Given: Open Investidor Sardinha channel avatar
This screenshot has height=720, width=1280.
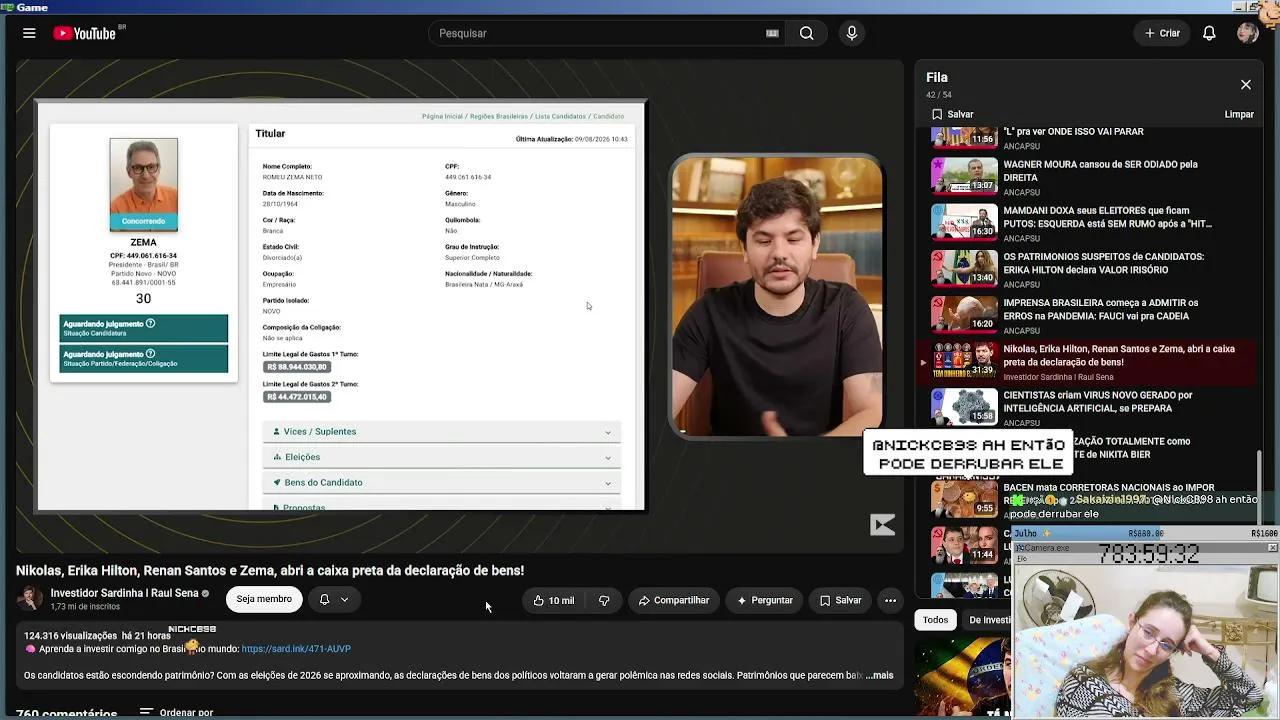Looking at the screenshot, I should click(x=30, y=599).
